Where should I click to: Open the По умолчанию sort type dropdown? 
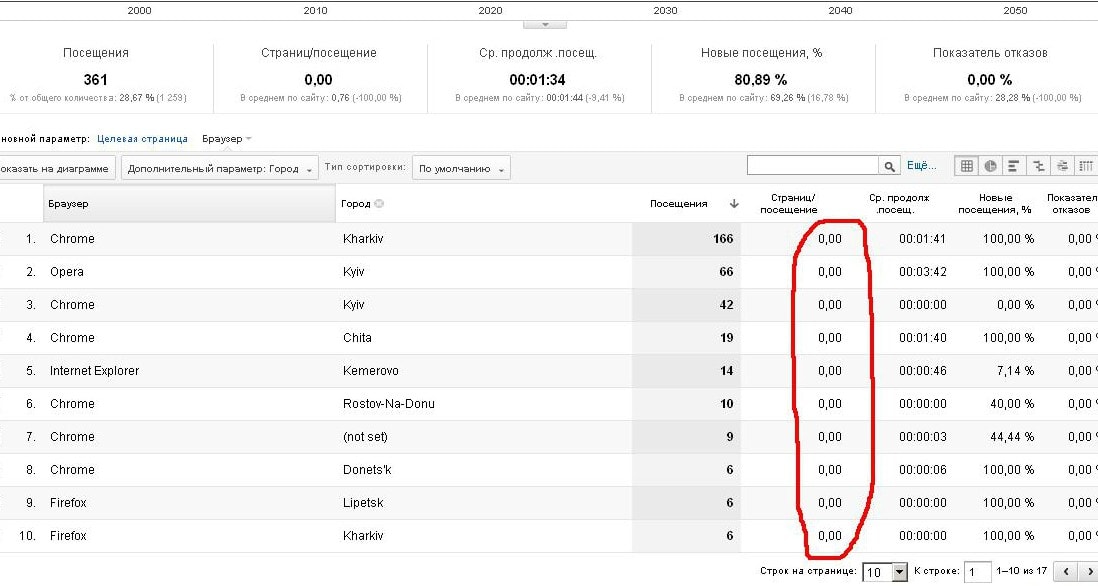pos(460,169)
